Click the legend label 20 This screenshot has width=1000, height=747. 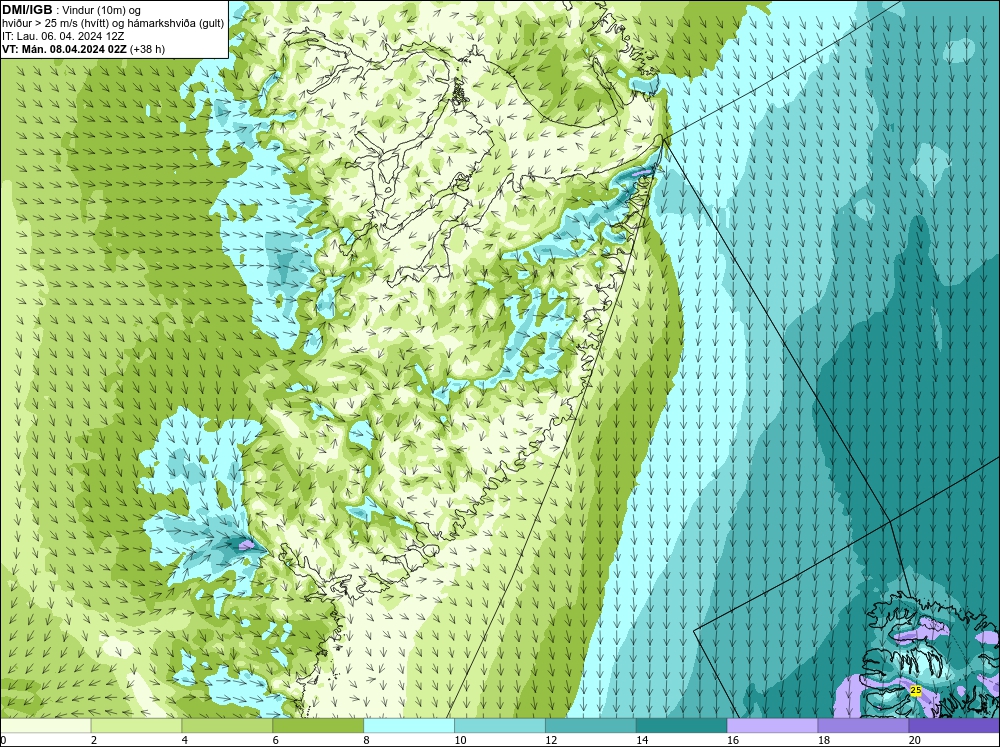915,740
